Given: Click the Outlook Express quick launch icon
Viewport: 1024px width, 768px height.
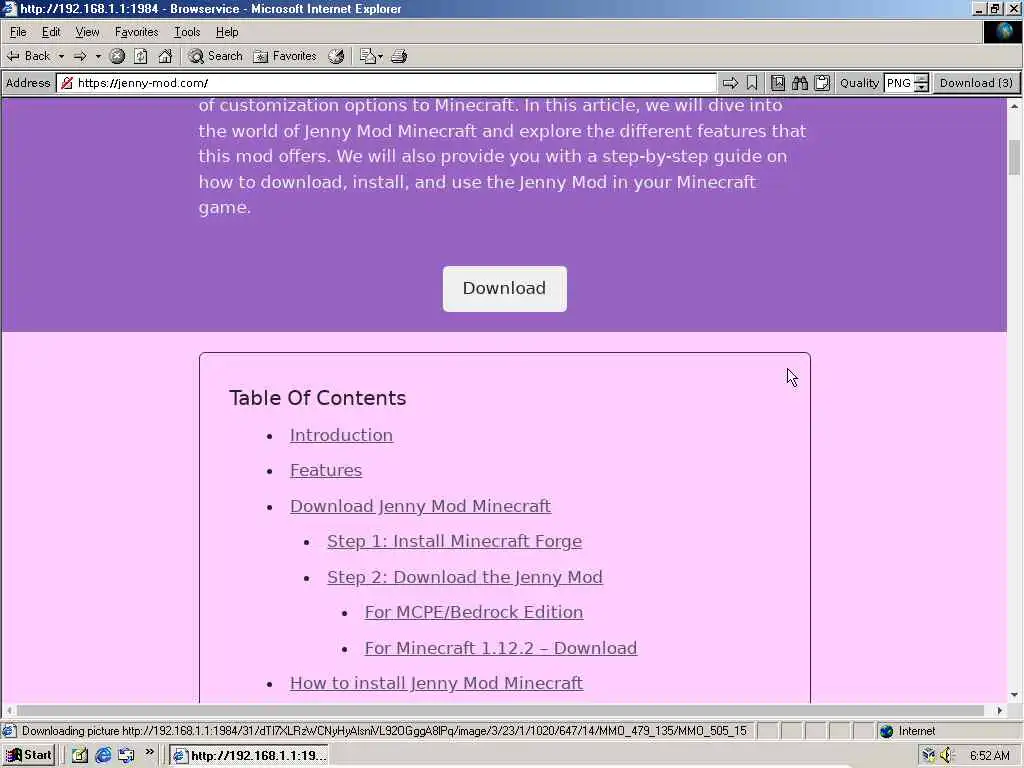Looking at the screenshot, I should pos(126,756).
